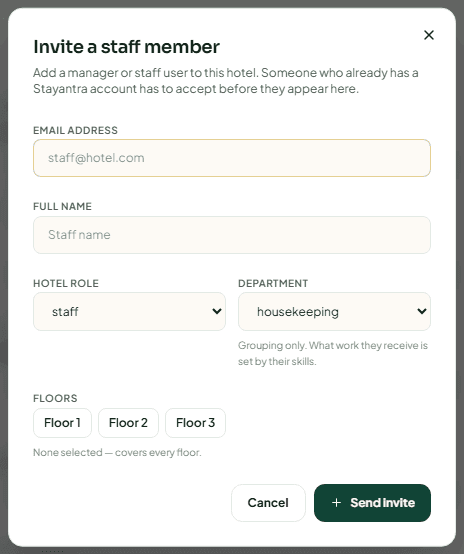Click the 'EMAIL ADDRESS' label

75,130
